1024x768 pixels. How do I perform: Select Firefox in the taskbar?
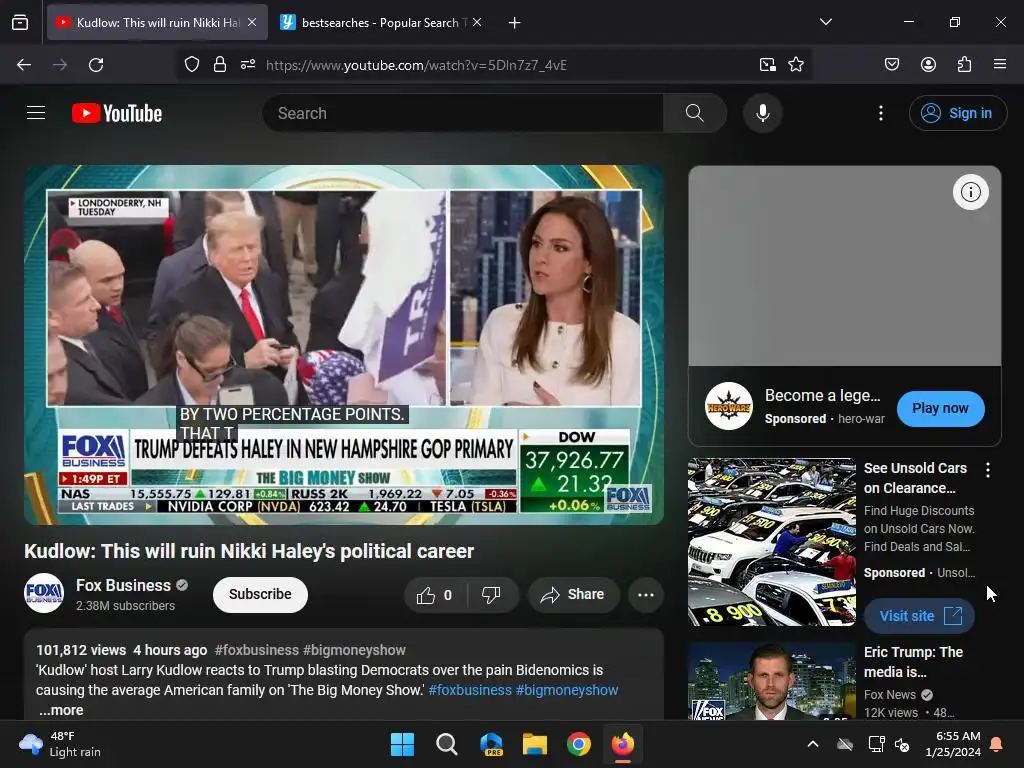[623, 744]
